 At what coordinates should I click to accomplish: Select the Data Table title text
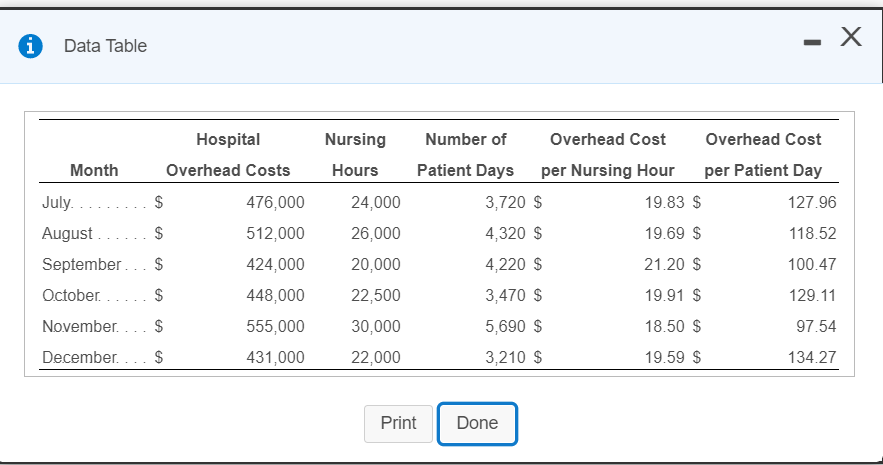(105, 46)
